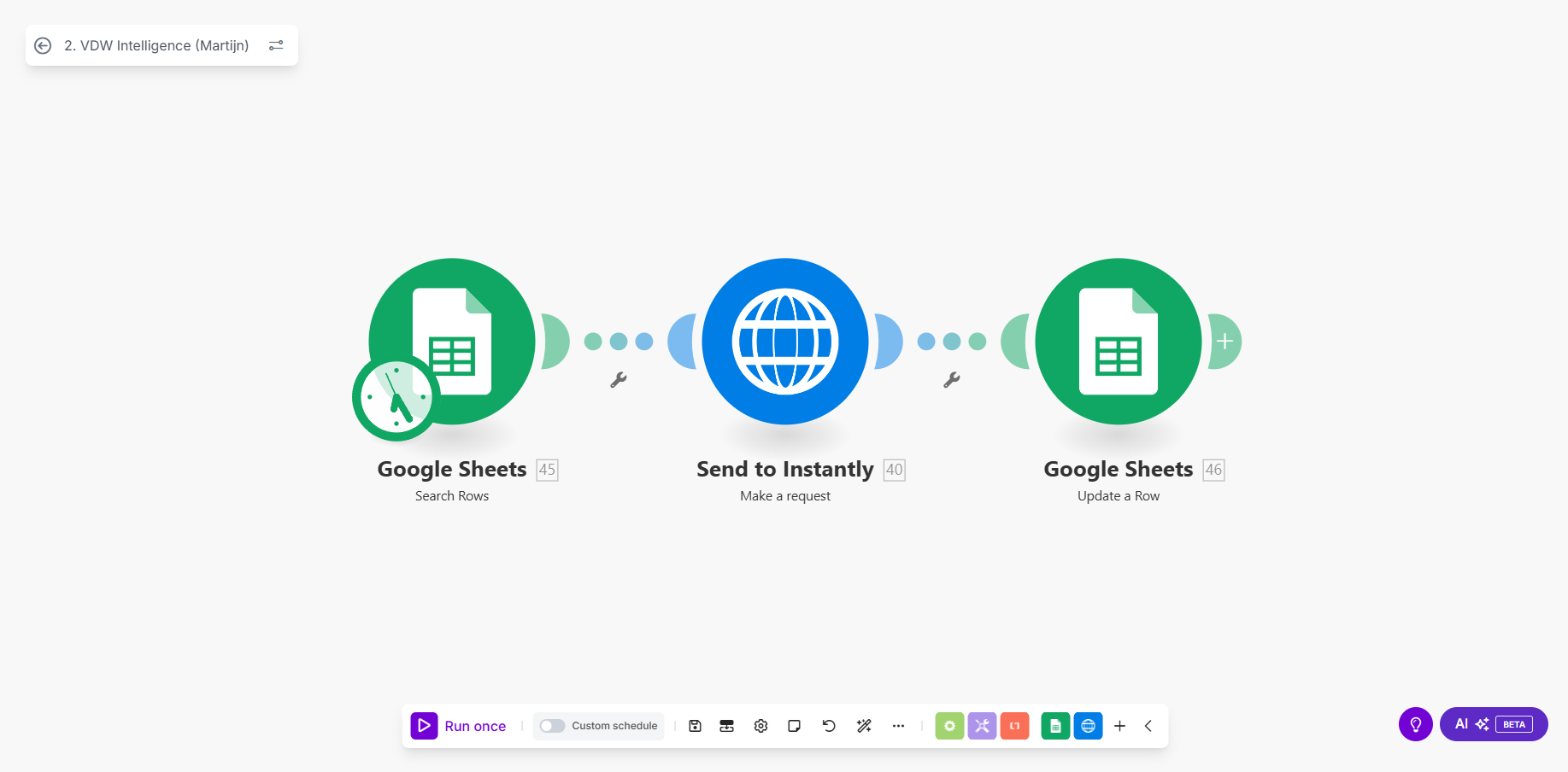Viewport: 1568px width, 772px height.
Task: Click the Run once play icon
Action: (424, 726)
